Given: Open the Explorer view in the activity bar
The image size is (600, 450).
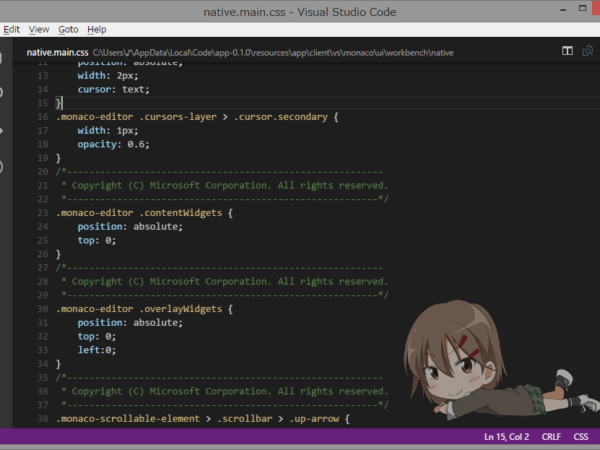Looking at the screenshot, I should pos(1,57).
